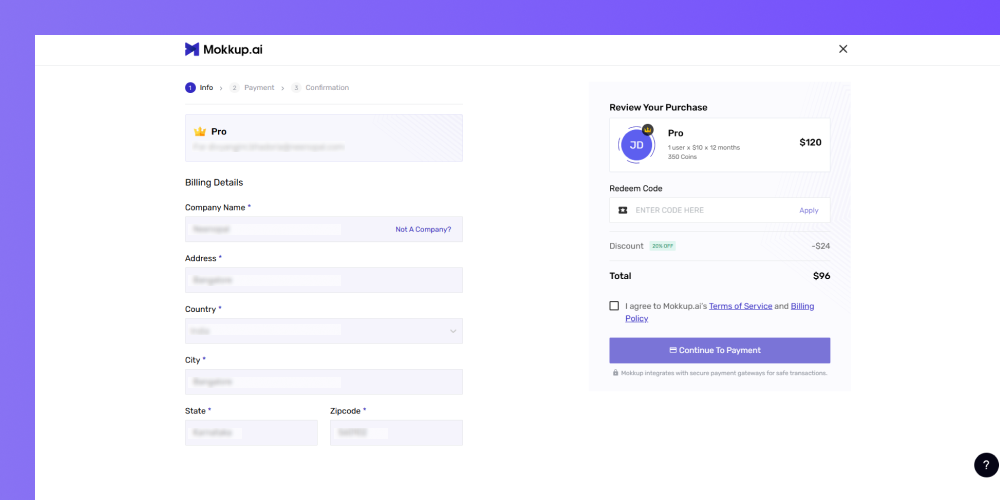Focus the City input field
1000x500 pixels.
coord(324,381)
